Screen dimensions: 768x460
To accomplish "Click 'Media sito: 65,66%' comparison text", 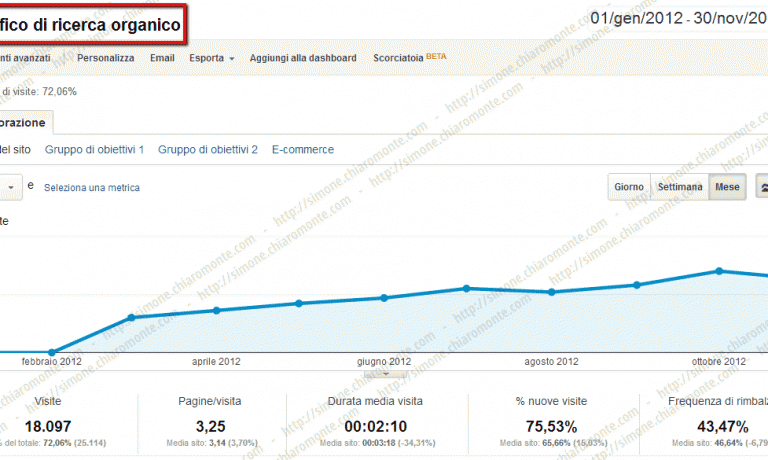I will pyautogui.click(x=553, y=443).
